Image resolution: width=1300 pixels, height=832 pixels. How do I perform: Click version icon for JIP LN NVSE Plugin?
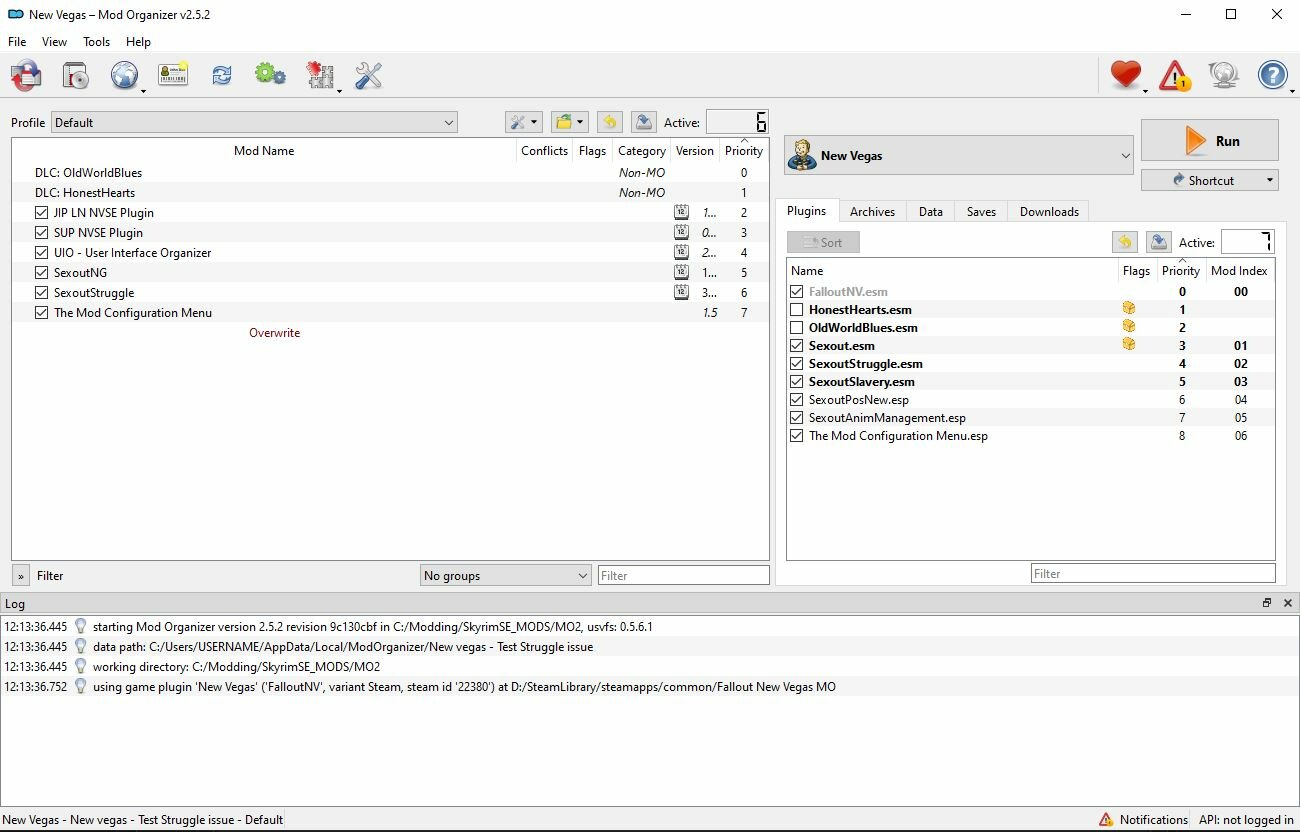(x=681, y=212)
